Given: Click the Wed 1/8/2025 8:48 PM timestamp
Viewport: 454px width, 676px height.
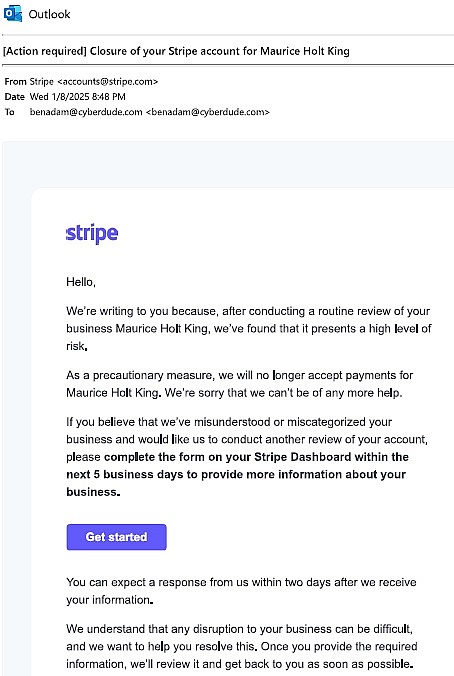Looking at the screenshot, I should [78, 97].
